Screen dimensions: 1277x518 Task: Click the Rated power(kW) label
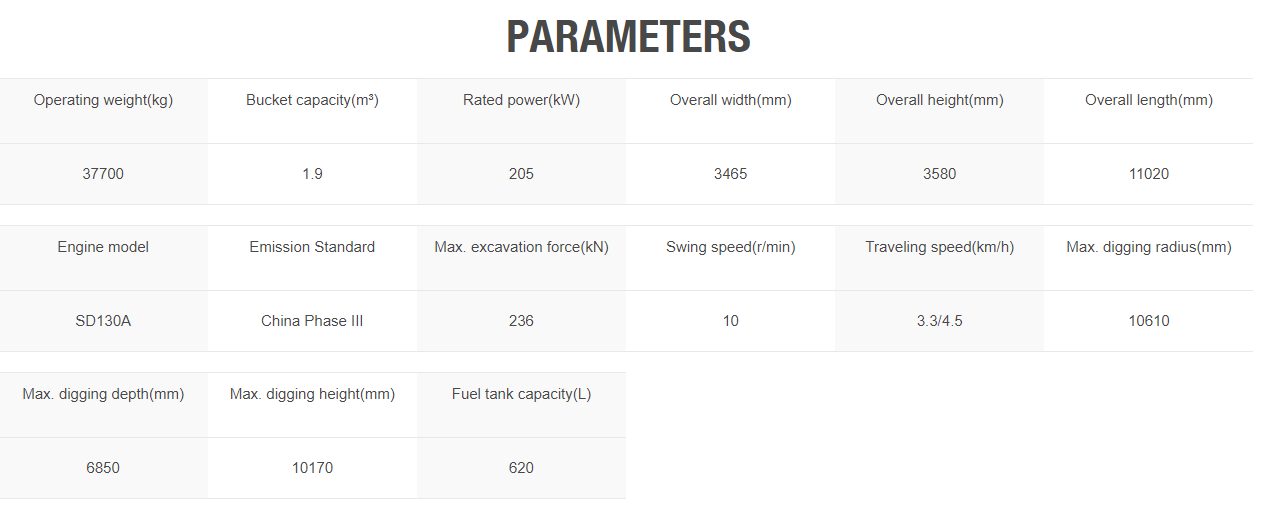point(521,100)
